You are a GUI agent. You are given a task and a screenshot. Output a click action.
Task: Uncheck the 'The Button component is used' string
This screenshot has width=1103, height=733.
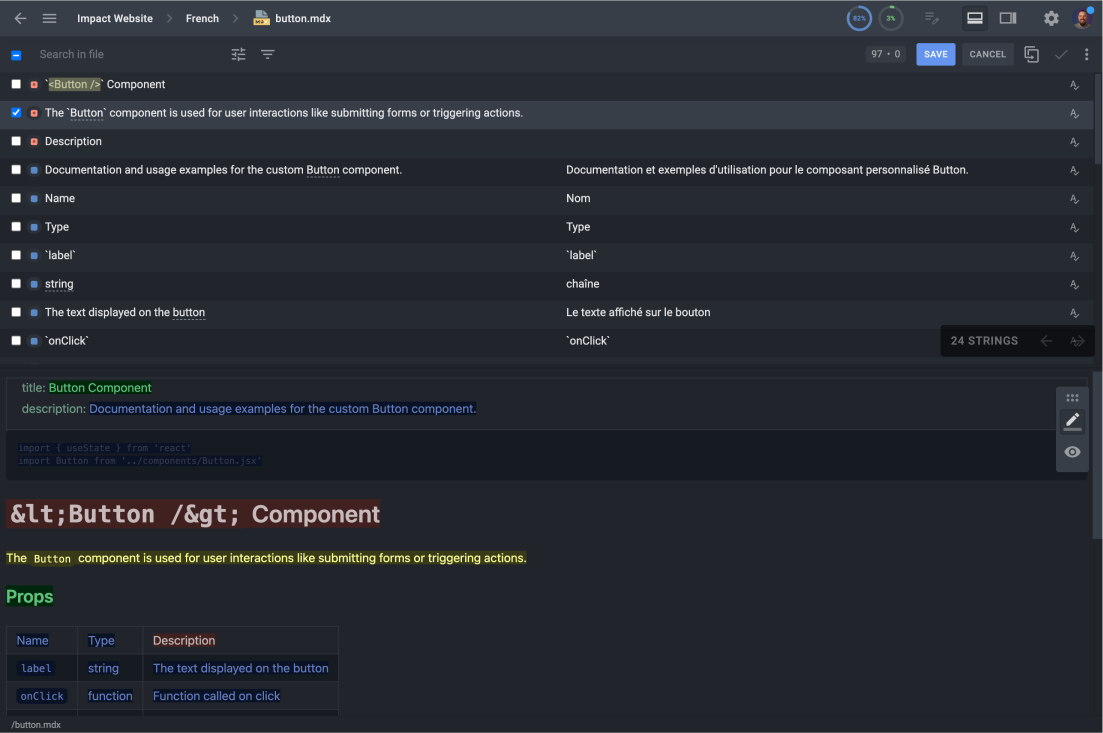[x=16, y=113]
